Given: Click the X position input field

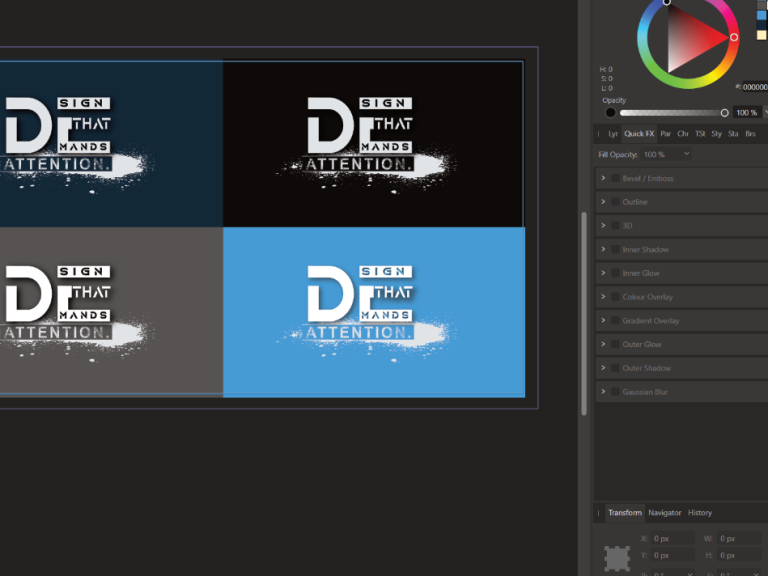Looking at the screenshot, I should (672, 539).
